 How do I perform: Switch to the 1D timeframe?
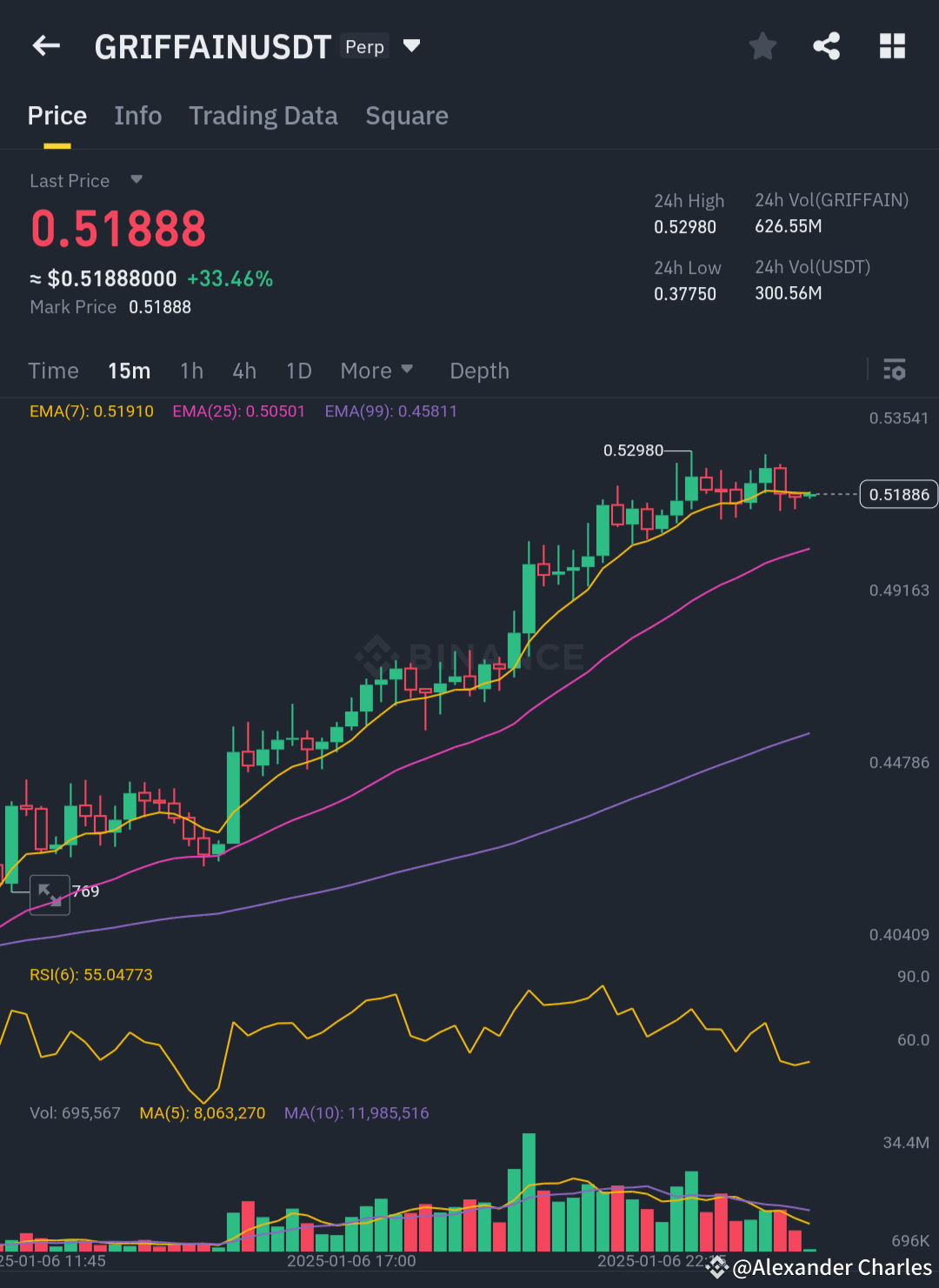(x=298, y=370)
